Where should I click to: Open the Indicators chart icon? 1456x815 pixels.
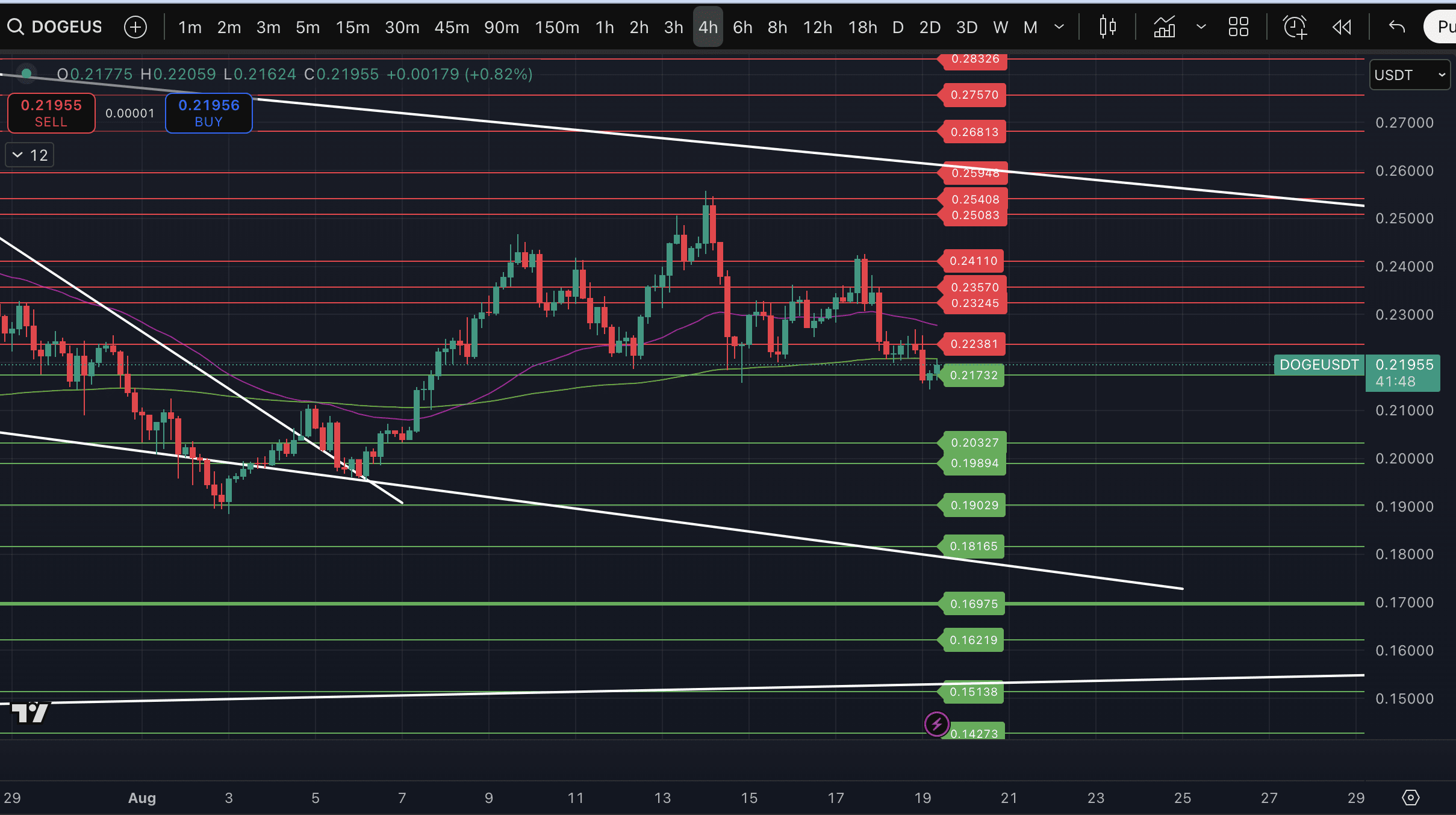pyautogui.click(x=1165, y=27)
